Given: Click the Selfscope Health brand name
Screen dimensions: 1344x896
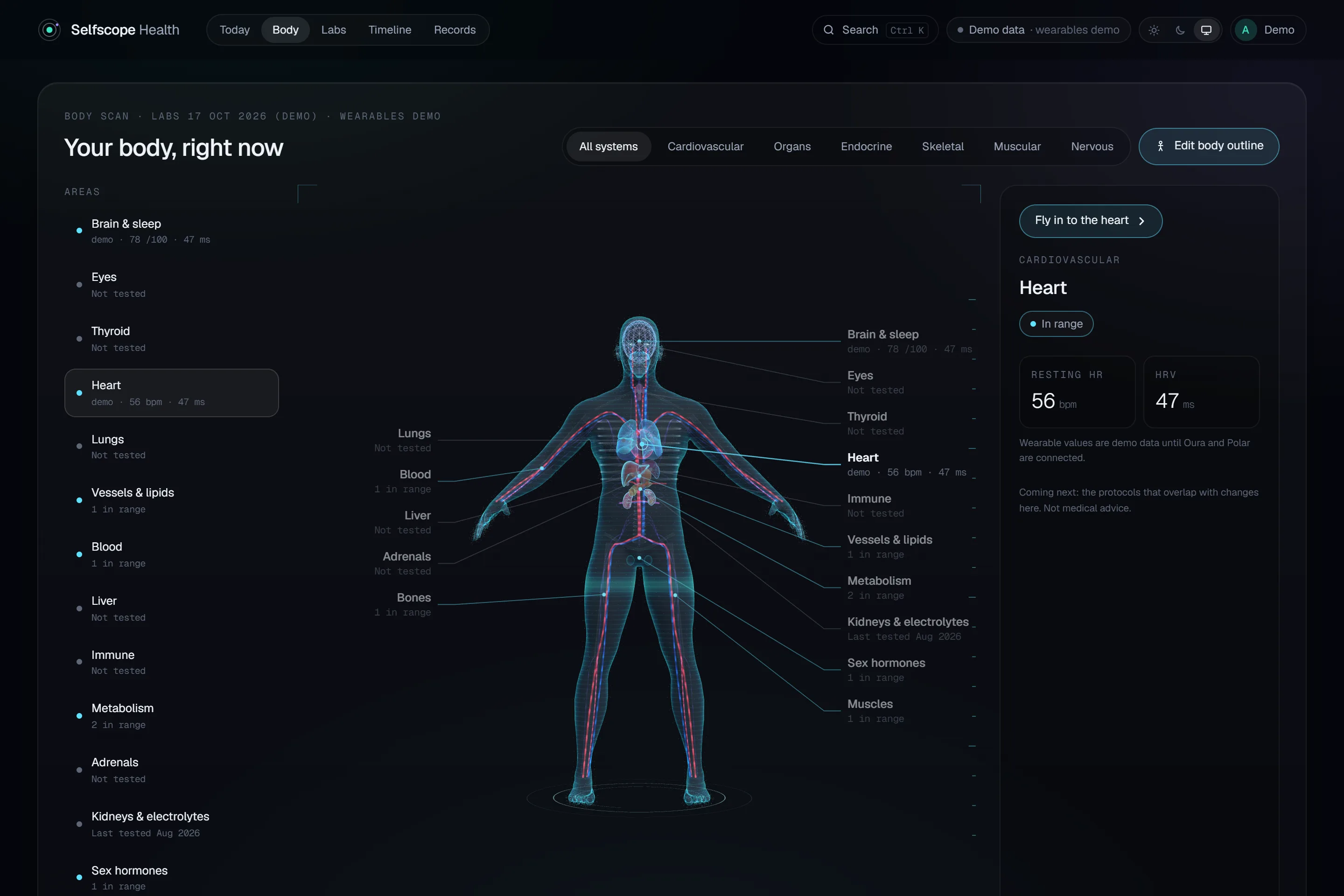Looking at the screenshot, I should 125,30.
